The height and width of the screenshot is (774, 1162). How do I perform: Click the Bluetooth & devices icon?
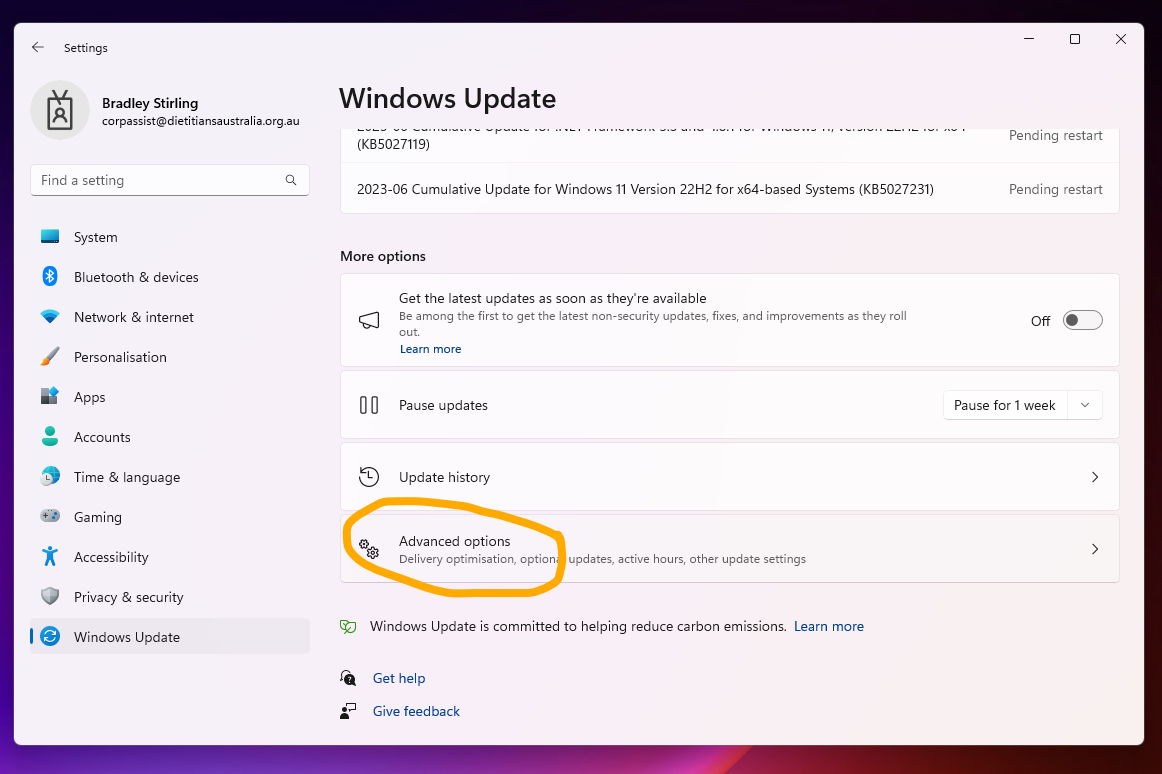click(50, 277)
